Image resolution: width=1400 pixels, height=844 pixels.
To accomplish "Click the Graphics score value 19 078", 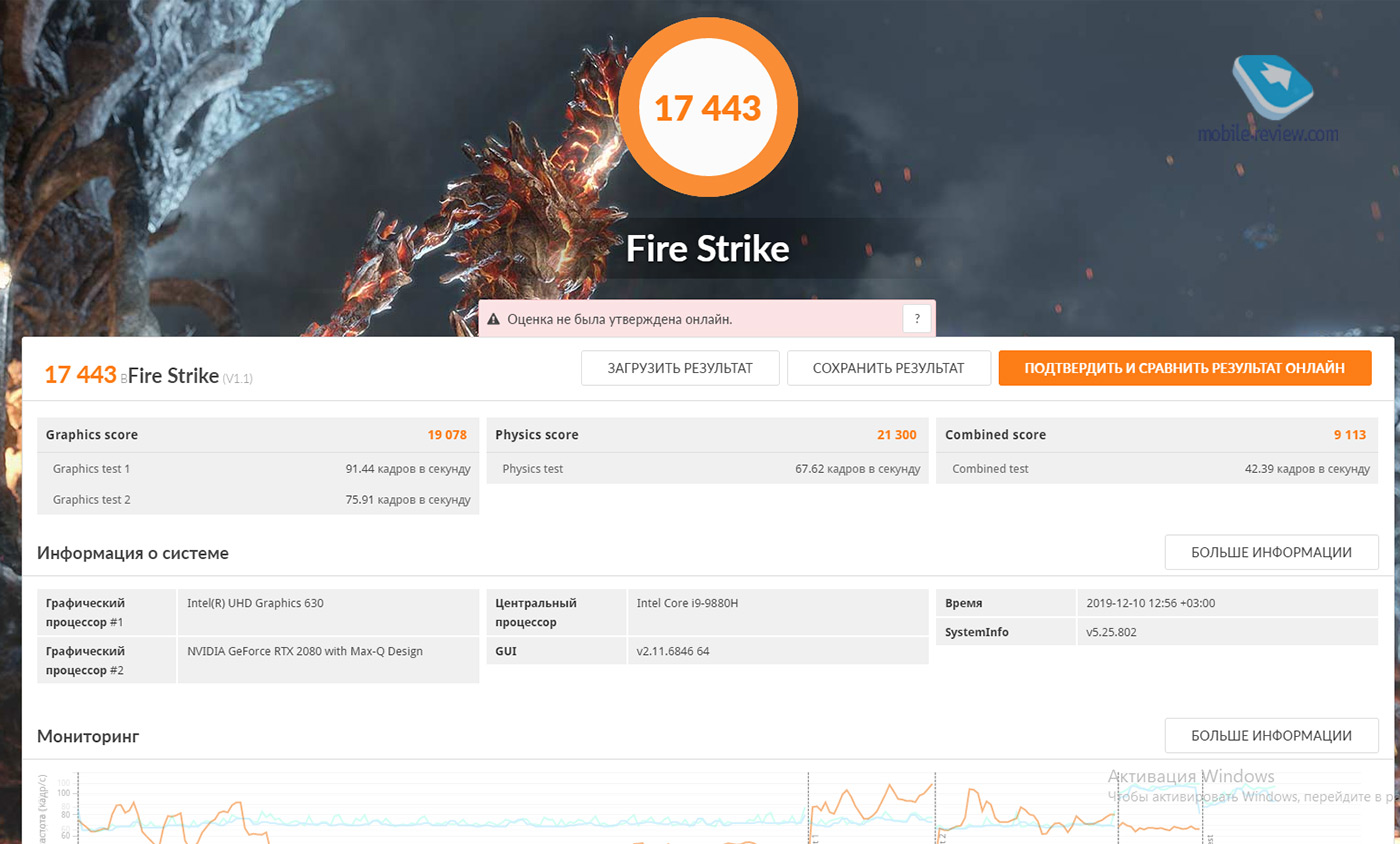I will coord(447,435).
